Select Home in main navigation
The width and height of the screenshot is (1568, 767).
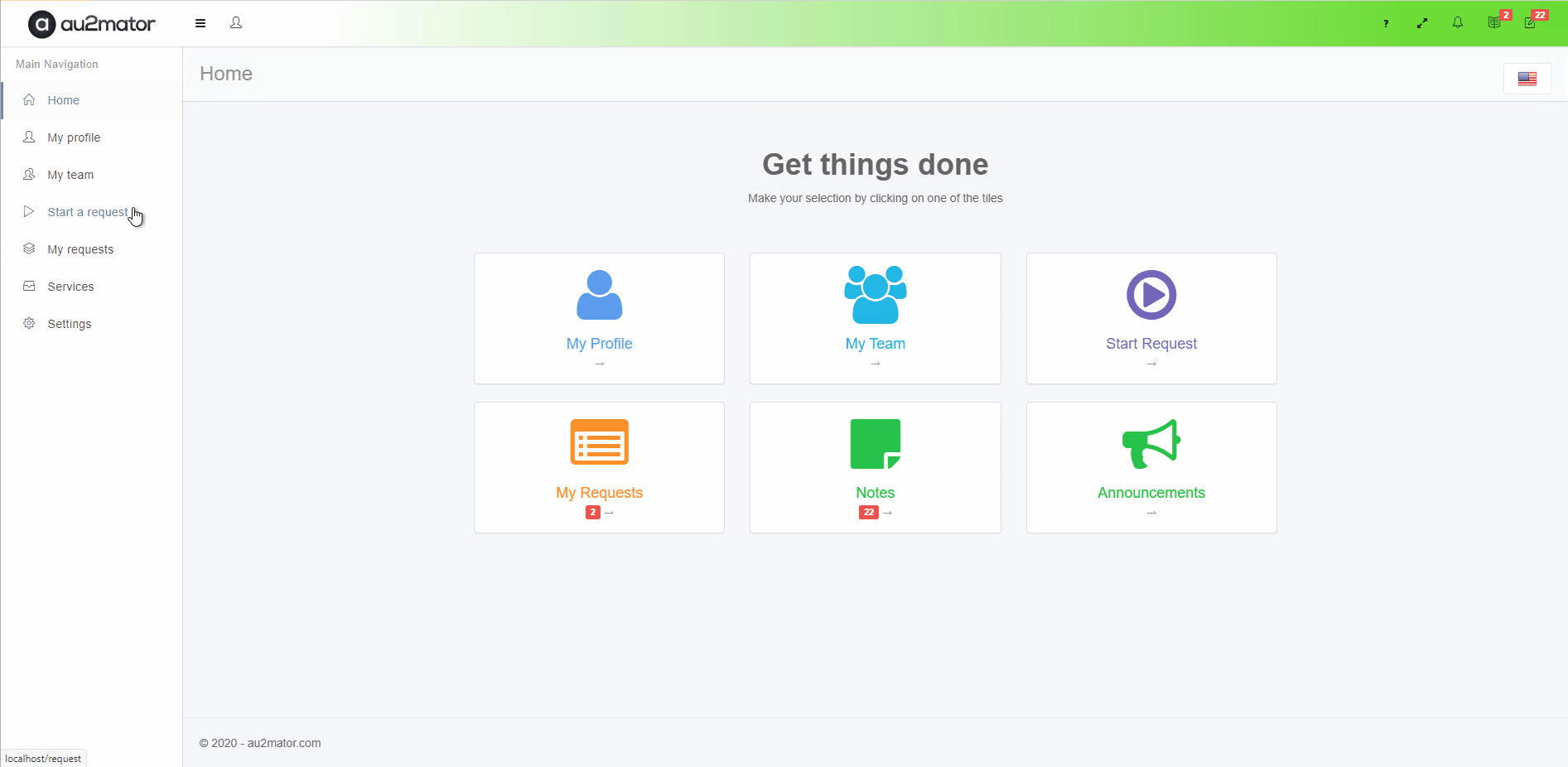coord(63,100)
